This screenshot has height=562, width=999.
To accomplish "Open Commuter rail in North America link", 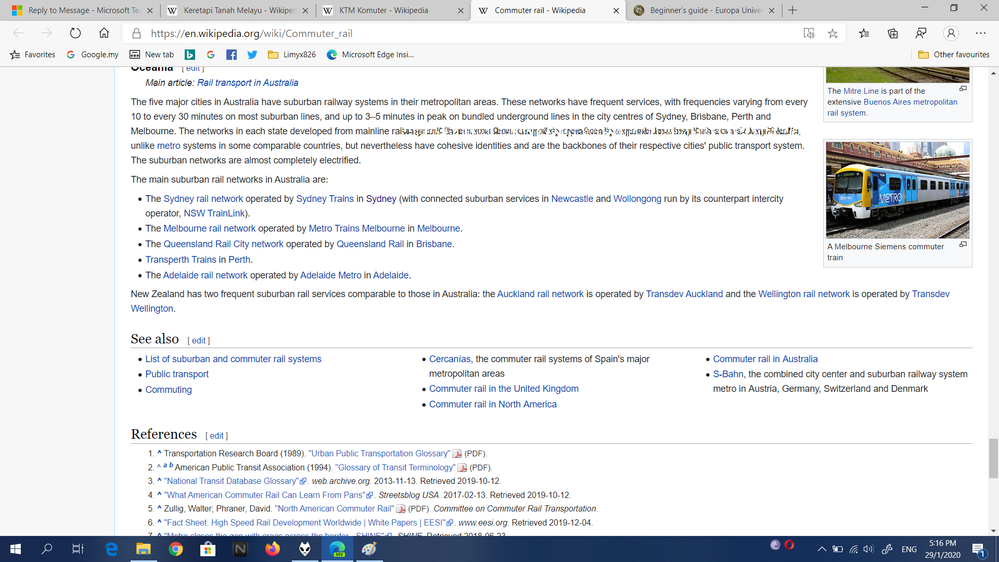I will 492,404.
